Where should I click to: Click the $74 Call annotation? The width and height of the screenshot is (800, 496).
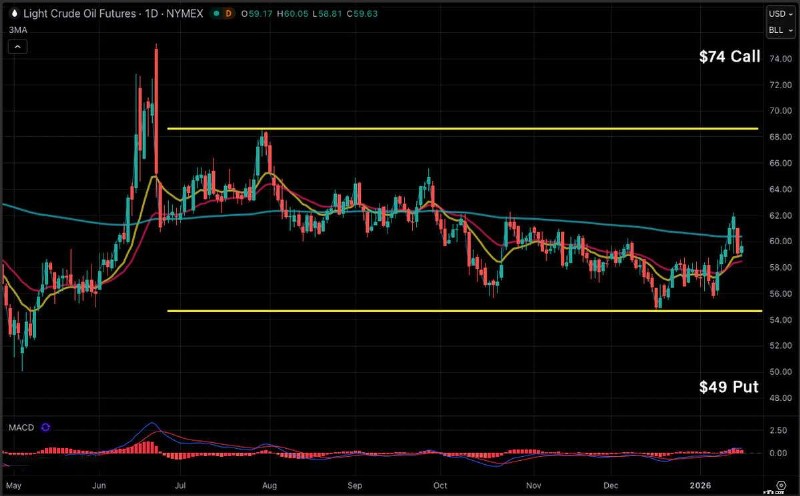coord(730,56)
